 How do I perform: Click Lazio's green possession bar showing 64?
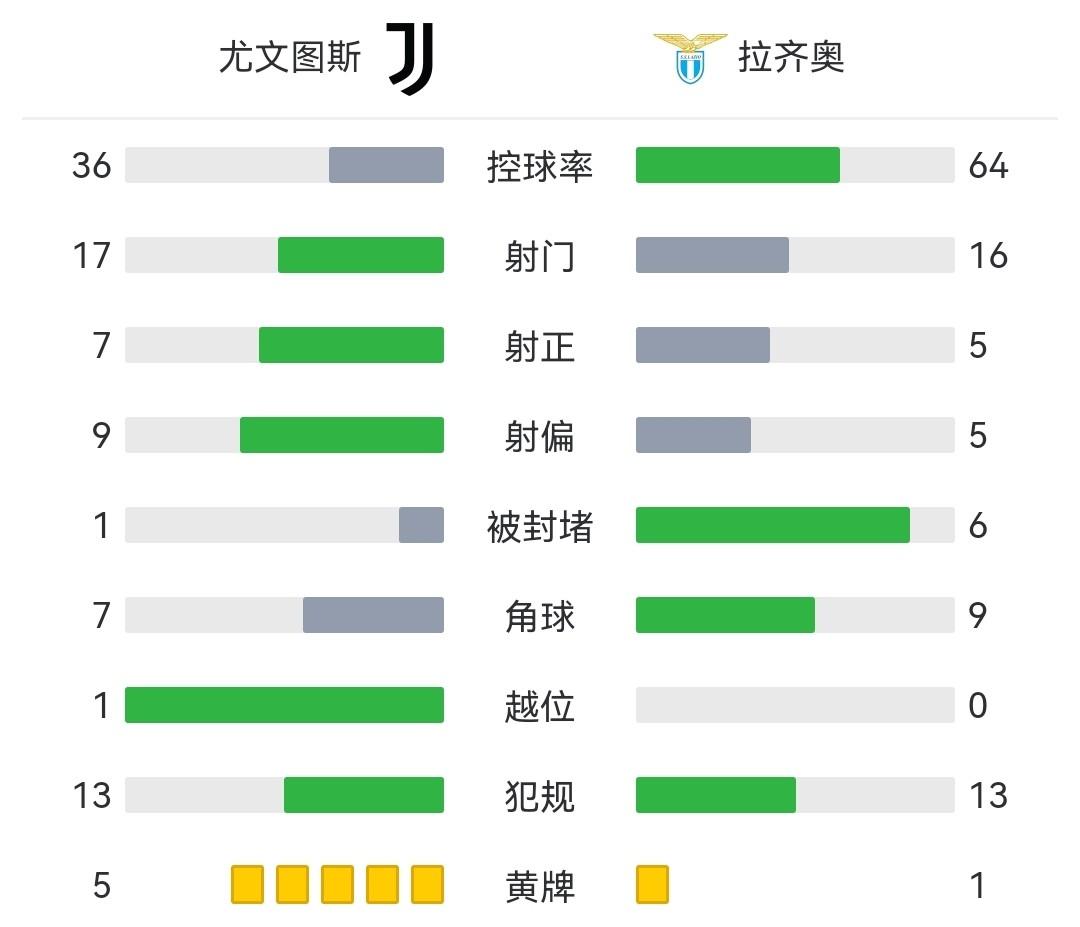738,165
